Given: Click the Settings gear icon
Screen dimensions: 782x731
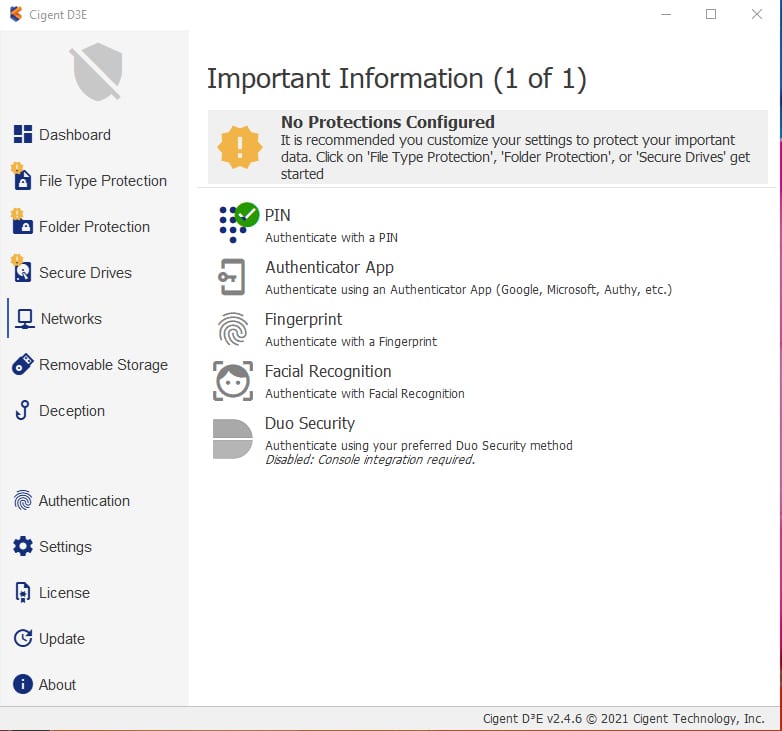Looking at the screenshot, I should 23,547.
